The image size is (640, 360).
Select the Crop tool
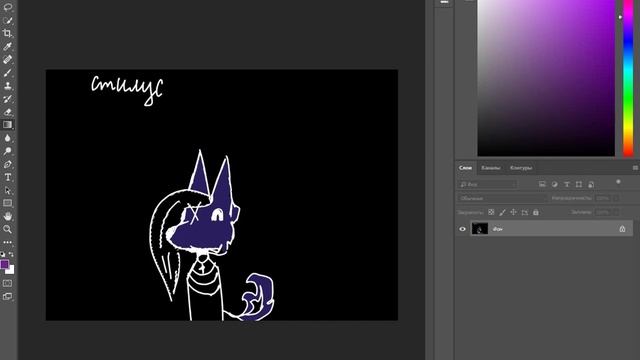click(x=7, y=33)
